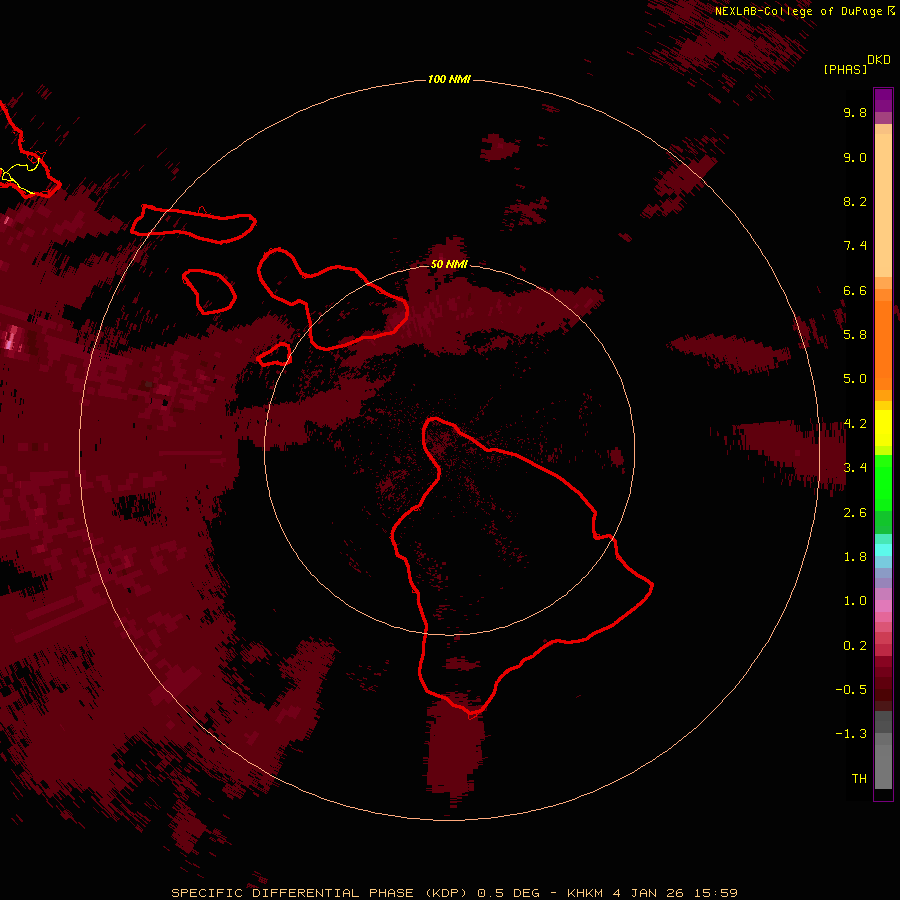The width and height of the screenshot is (900, 900).
Task: Click the 5.0 scale value
Action: (x=855, y=379)
